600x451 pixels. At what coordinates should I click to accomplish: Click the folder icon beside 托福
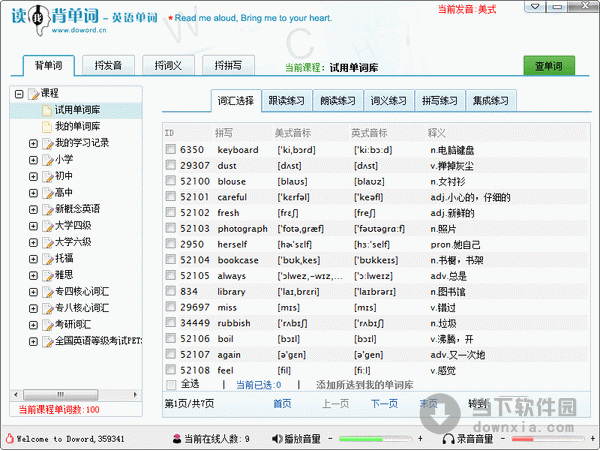point(48,259)
